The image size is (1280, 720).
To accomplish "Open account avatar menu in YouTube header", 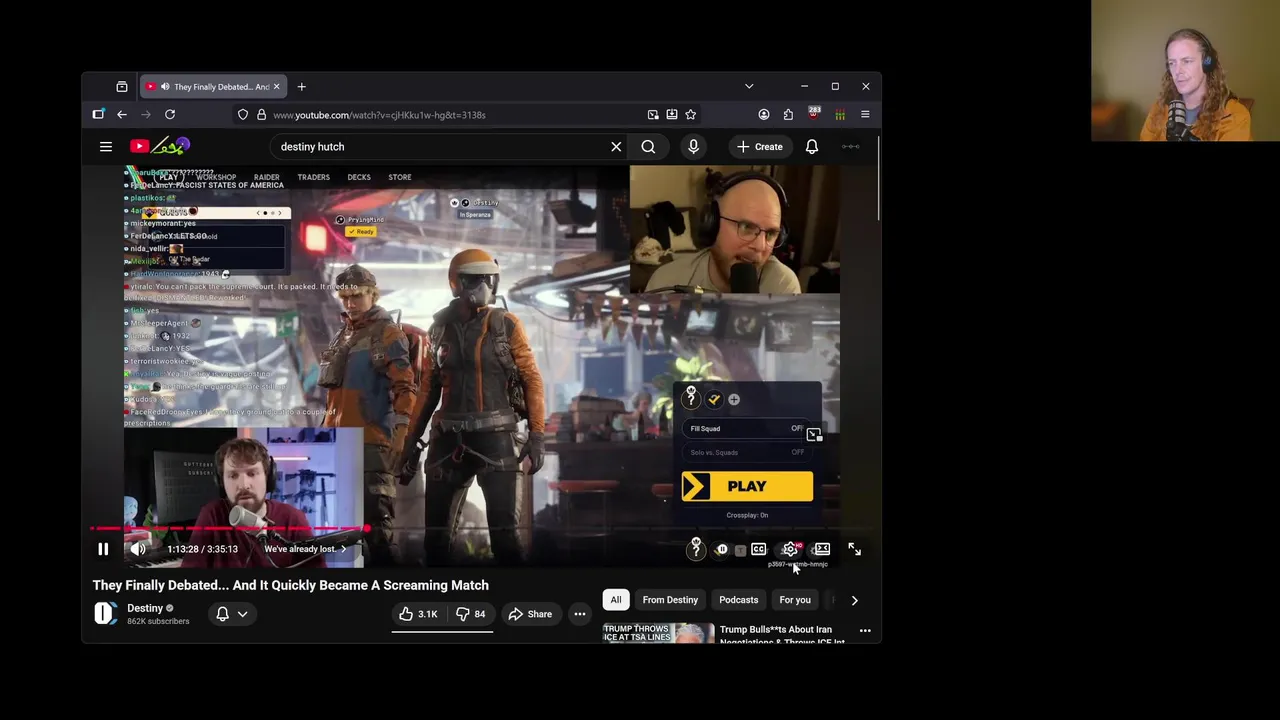I will click(x=850, y=147).
